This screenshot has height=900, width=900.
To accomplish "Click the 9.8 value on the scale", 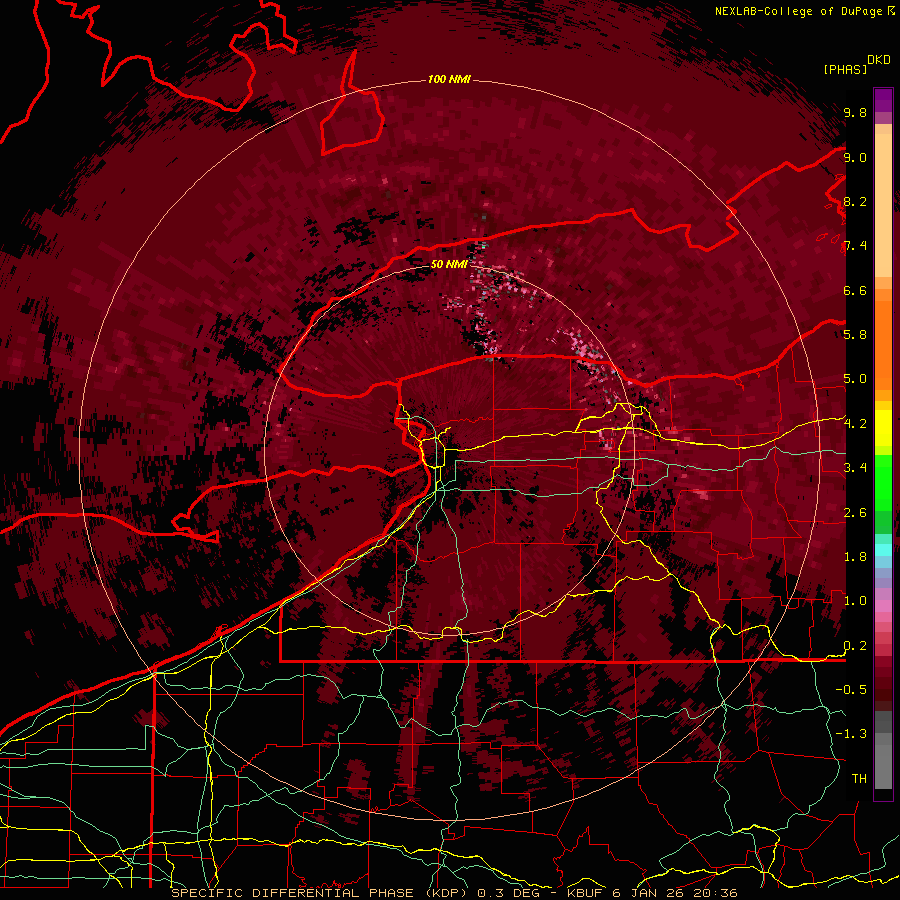I will (855, 112).
